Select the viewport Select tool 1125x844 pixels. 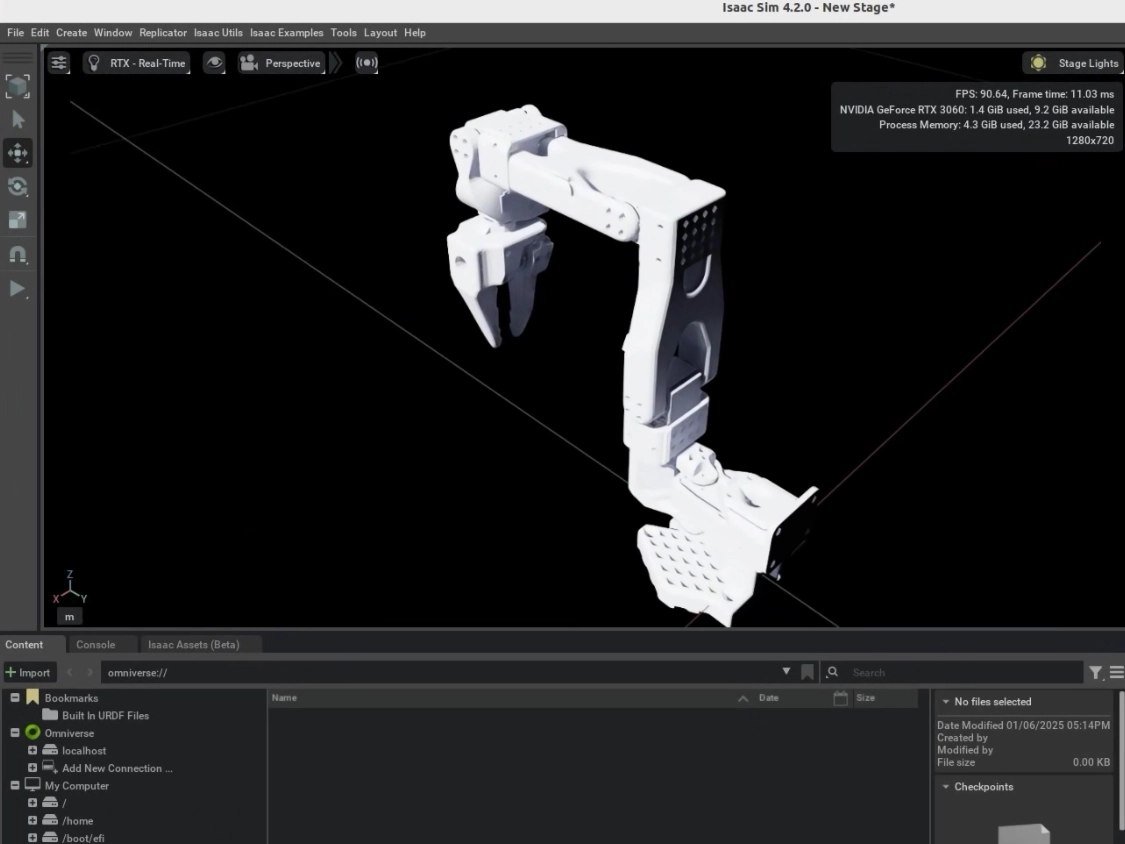pos(17,119)
